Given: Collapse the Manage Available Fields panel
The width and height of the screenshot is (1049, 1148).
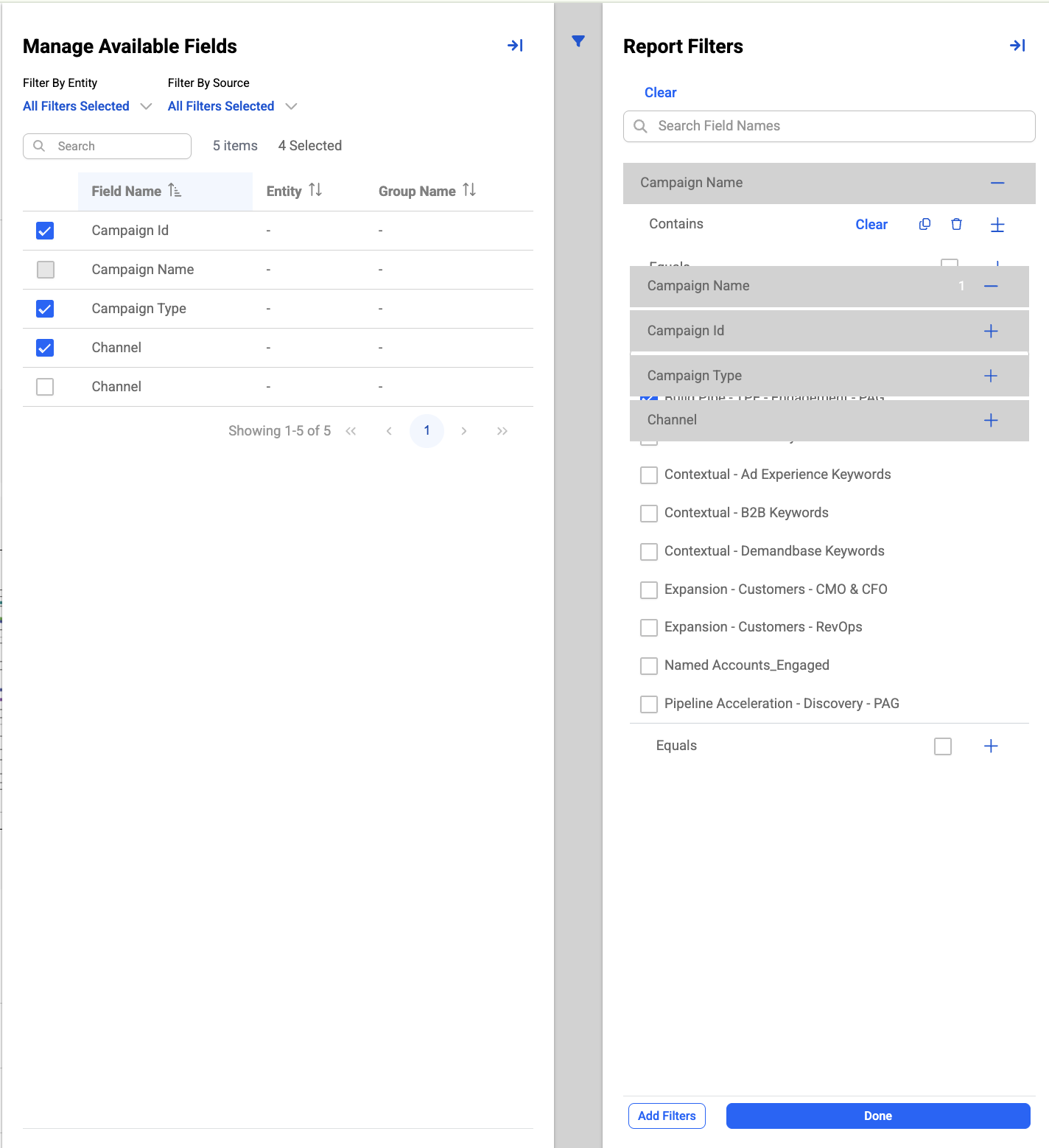Looking at the screenshot, I should [x=515, y=46].
